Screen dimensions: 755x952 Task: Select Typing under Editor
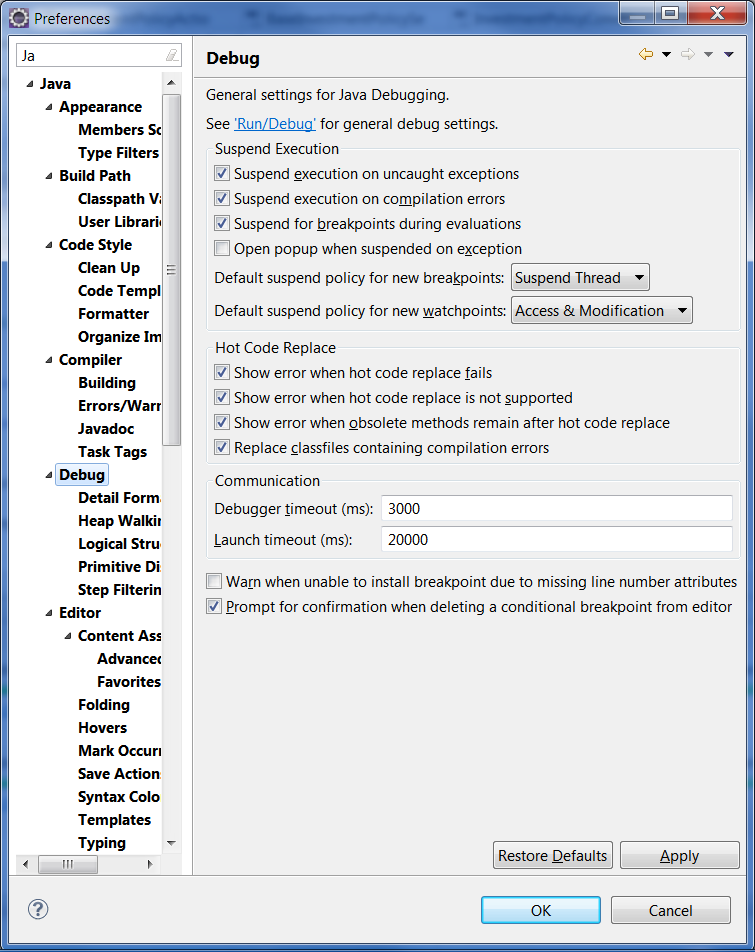coord(102,843)
